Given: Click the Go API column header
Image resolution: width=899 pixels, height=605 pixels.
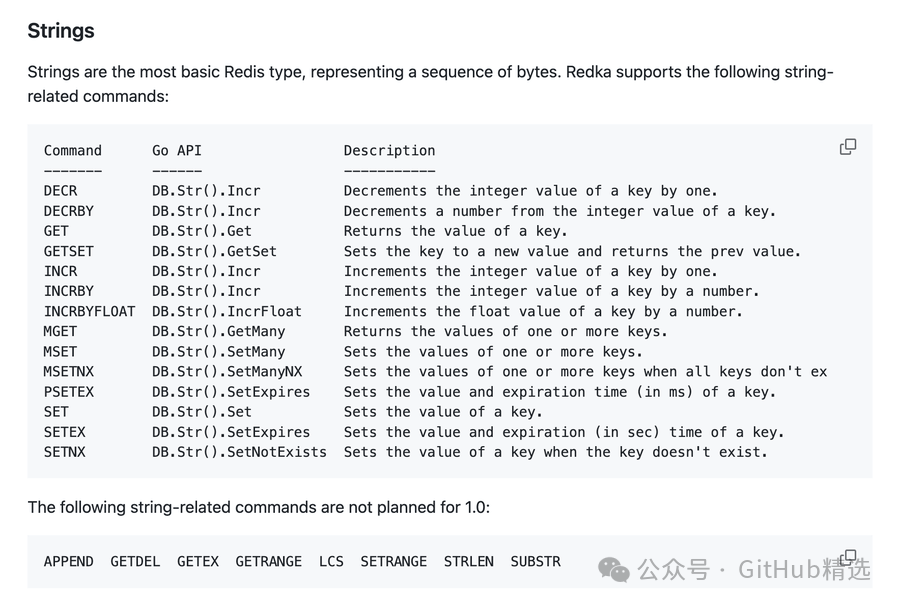Looking at the screenshot, I should pos(176,150).
